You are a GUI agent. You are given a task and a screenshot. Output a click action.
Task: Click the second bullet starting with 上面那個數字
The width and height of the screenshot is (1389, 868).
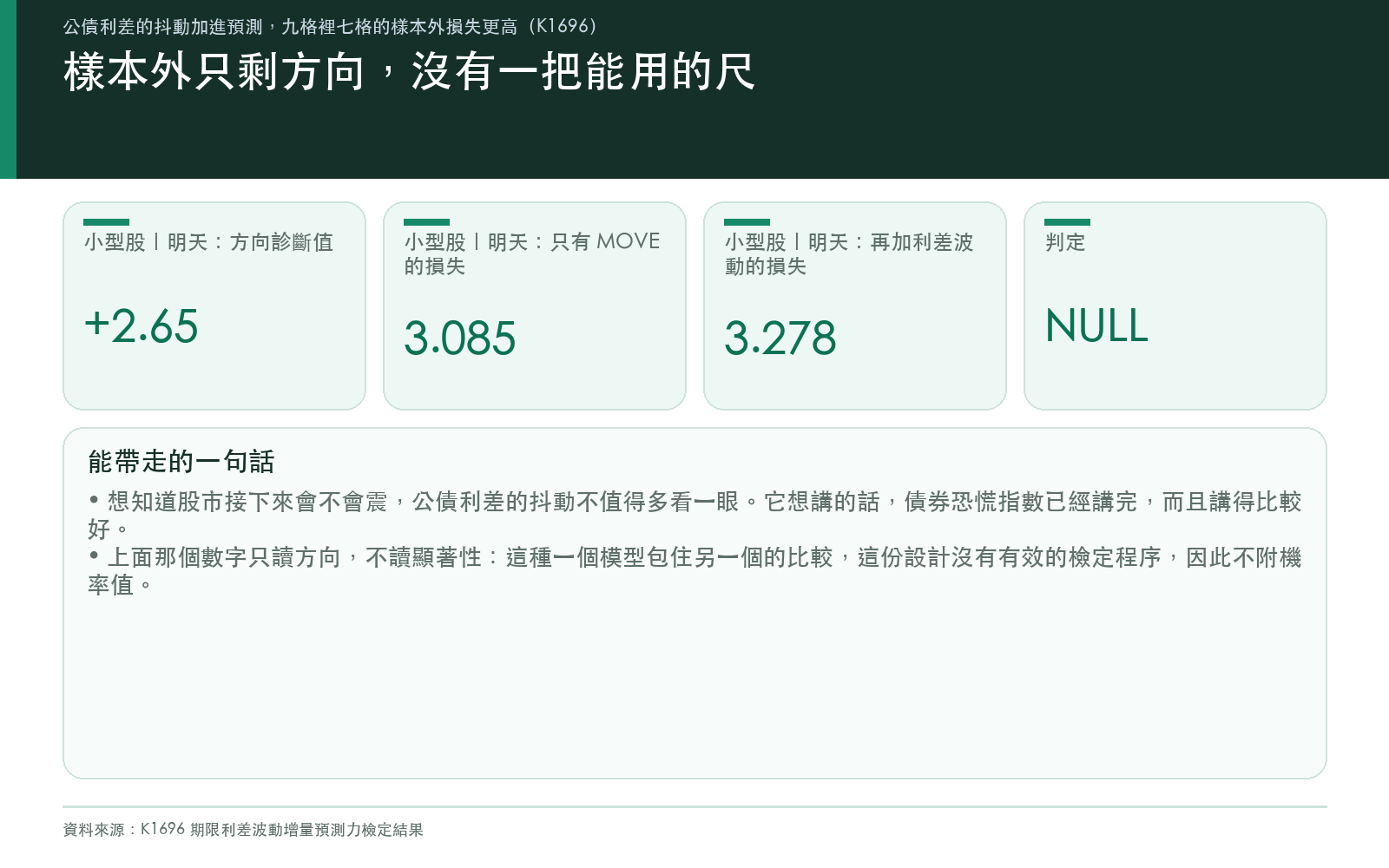coord(694,570)
